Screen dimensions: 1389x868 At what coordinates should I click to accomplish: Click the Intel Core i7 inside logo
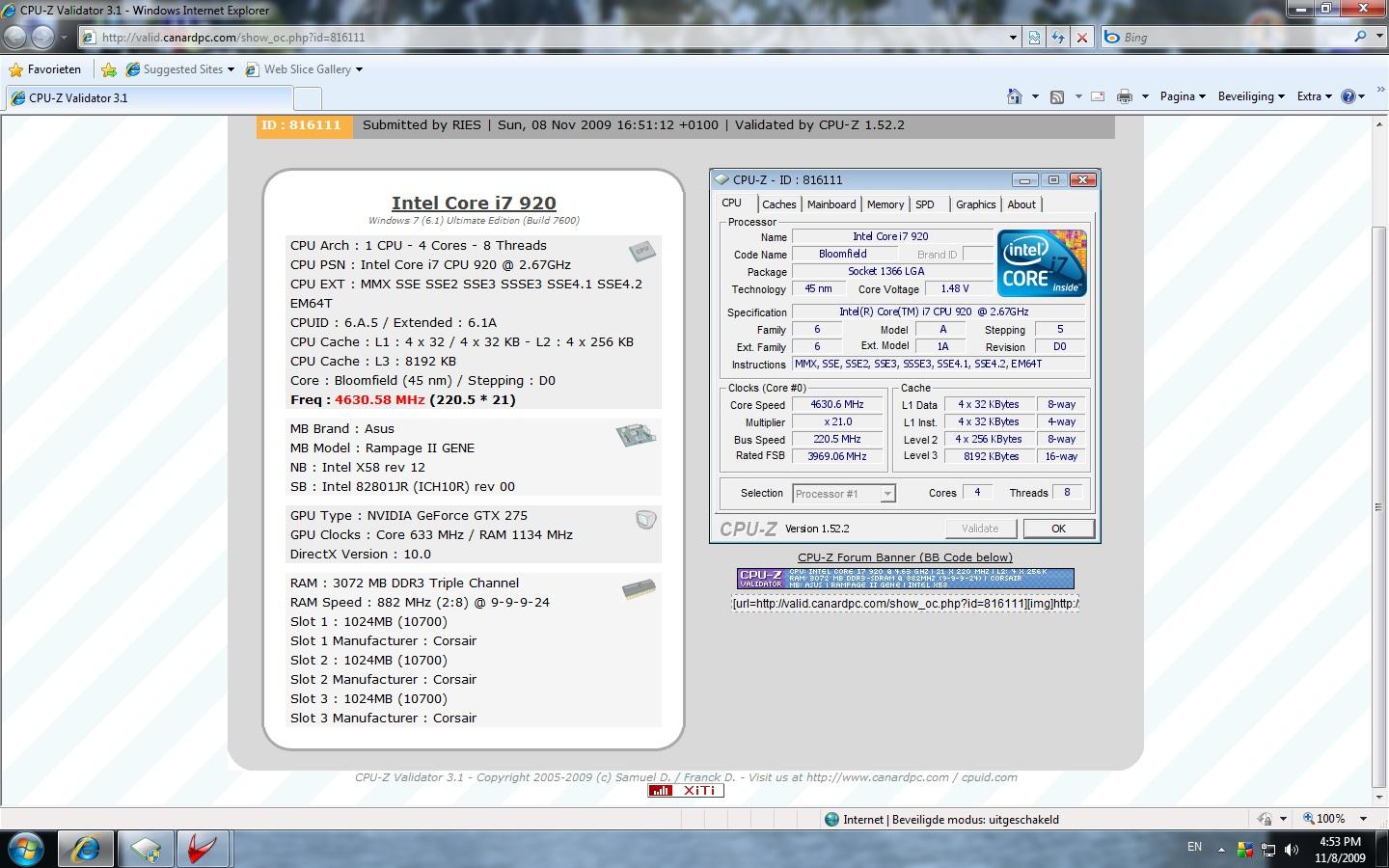pos(1042,262)
